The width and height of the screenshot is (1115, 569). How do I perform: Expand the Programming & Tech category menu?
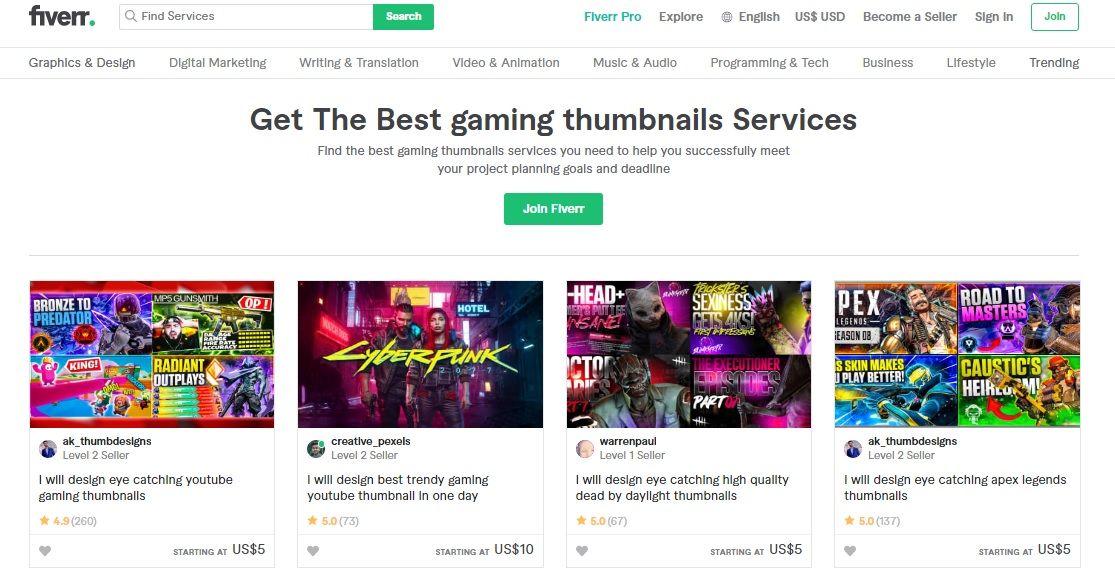coord(769,63)
